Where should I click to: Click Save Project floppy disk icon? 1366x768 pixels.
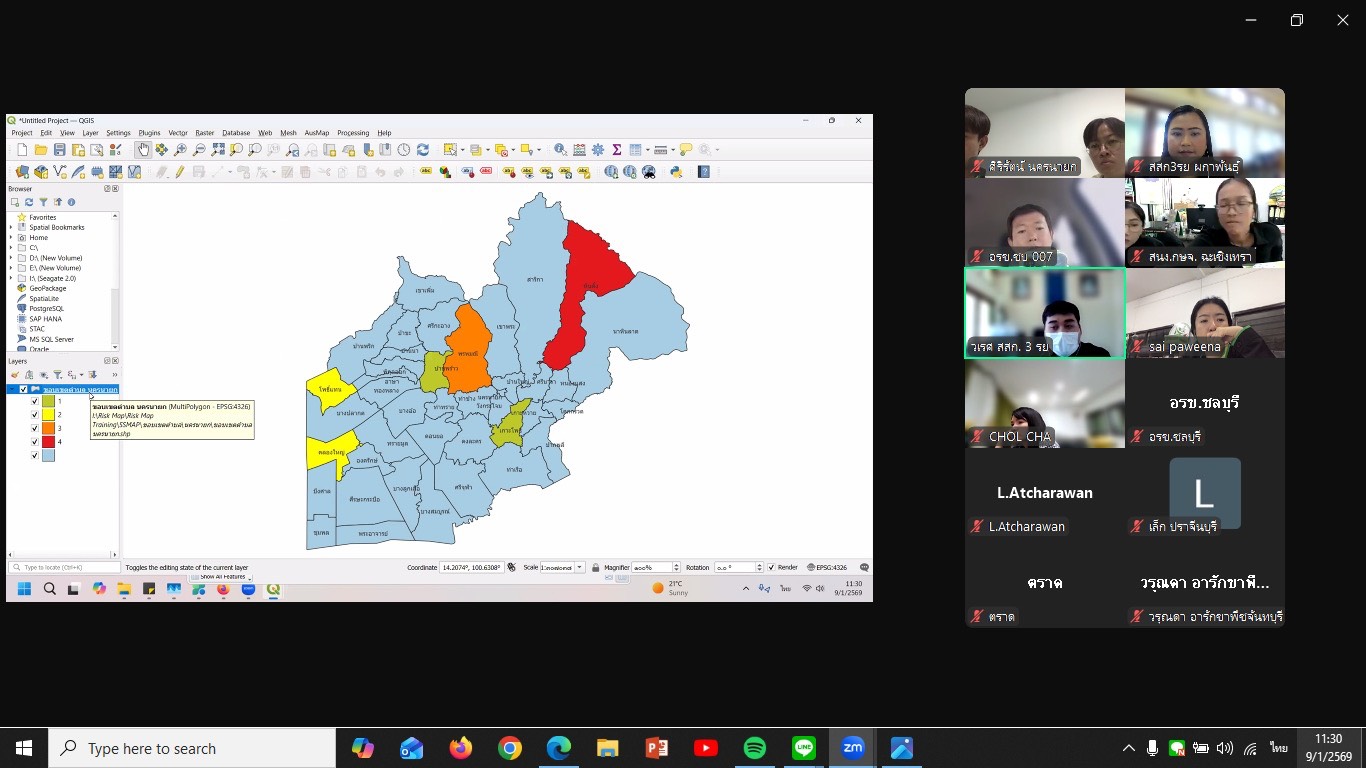tap(59, 150)
